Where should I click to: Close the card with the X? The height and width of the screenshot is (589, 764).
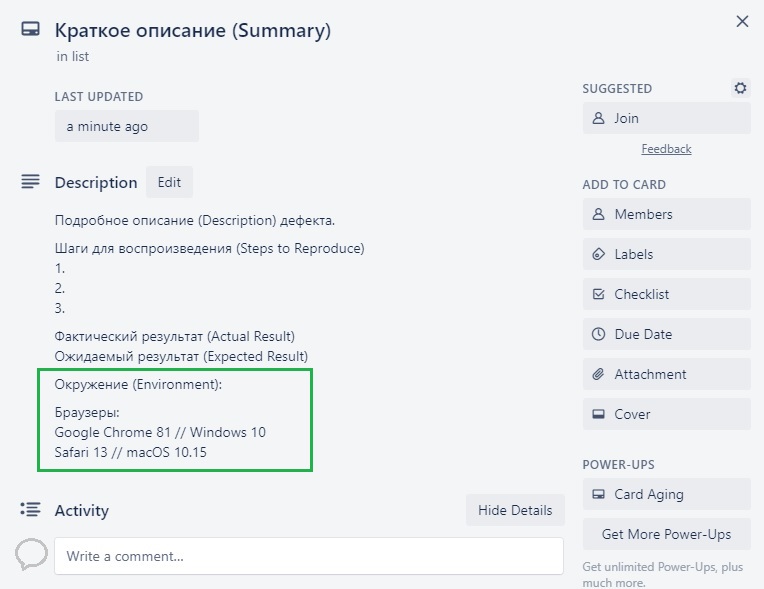tap(742, 21)
